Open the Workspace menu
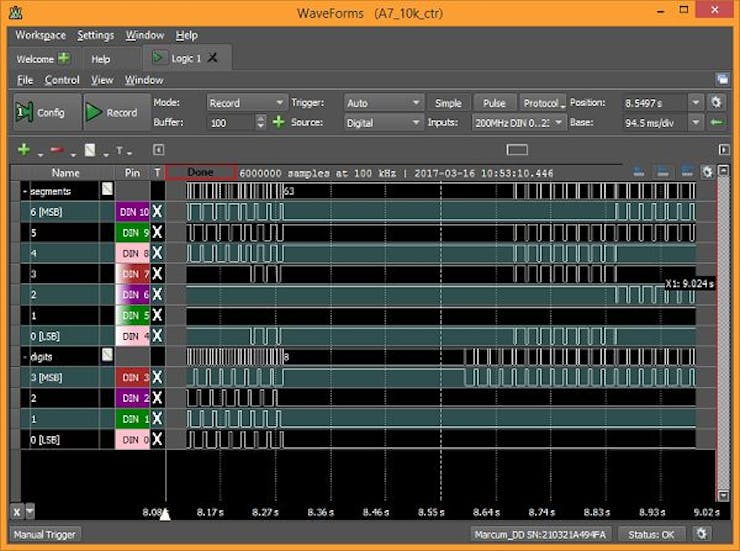The image size is (740, 551). (x=40, y=35)
